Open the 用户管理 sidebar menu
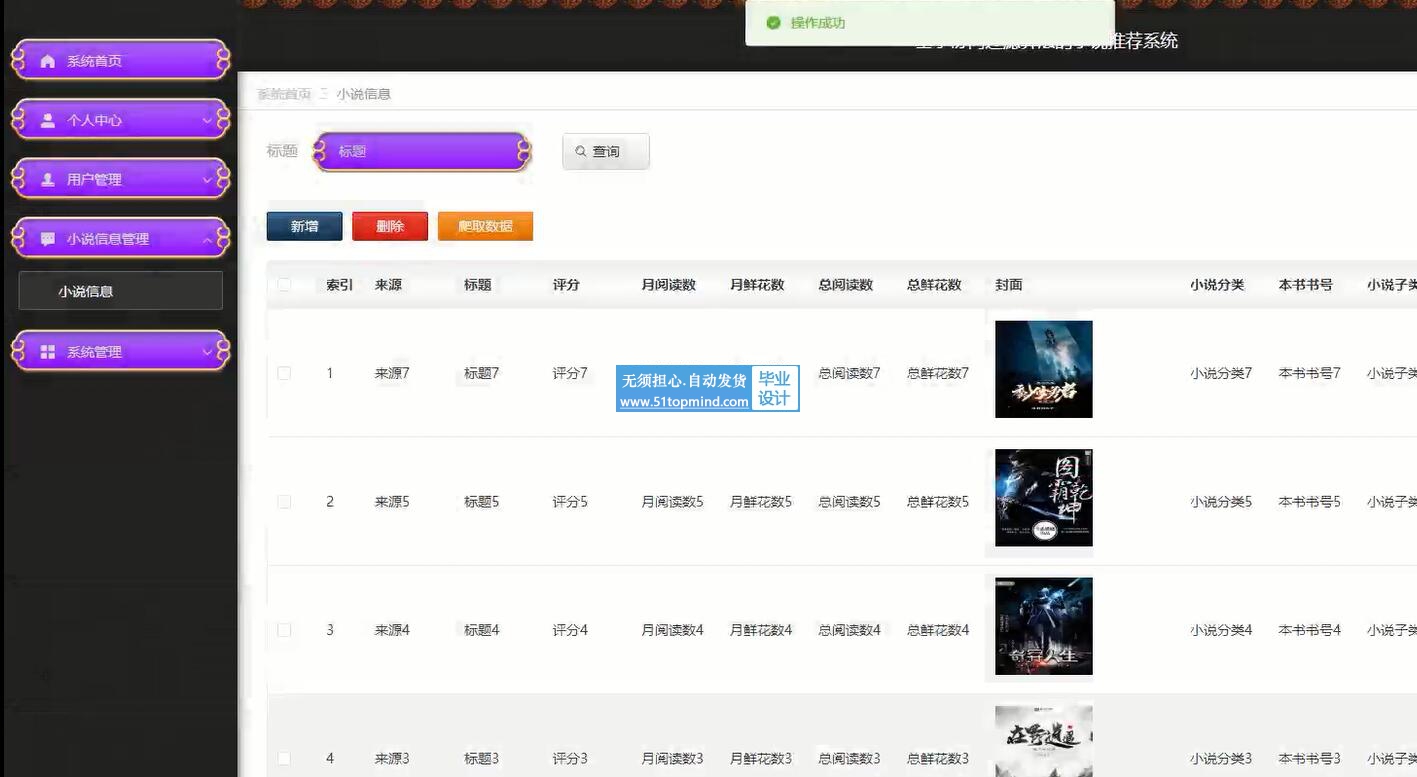 click(x=121, y=180)
